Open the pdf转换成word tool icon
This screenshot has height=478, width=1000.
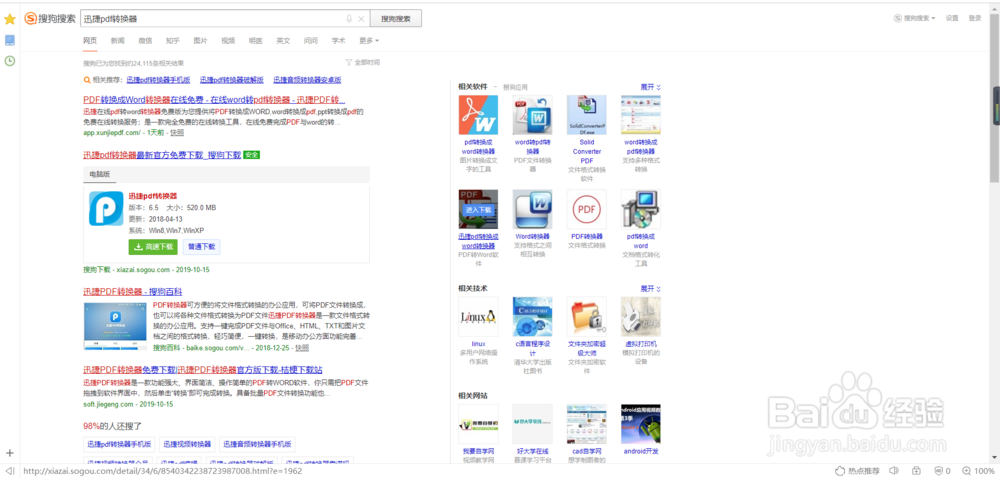(x=641, y=209)
